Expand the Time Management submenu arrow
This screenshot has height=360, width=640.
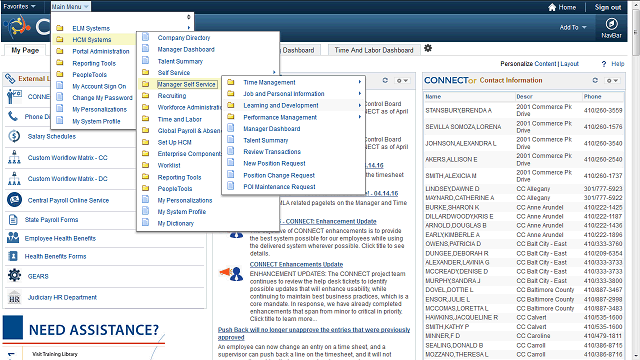[x=360, y=82]
